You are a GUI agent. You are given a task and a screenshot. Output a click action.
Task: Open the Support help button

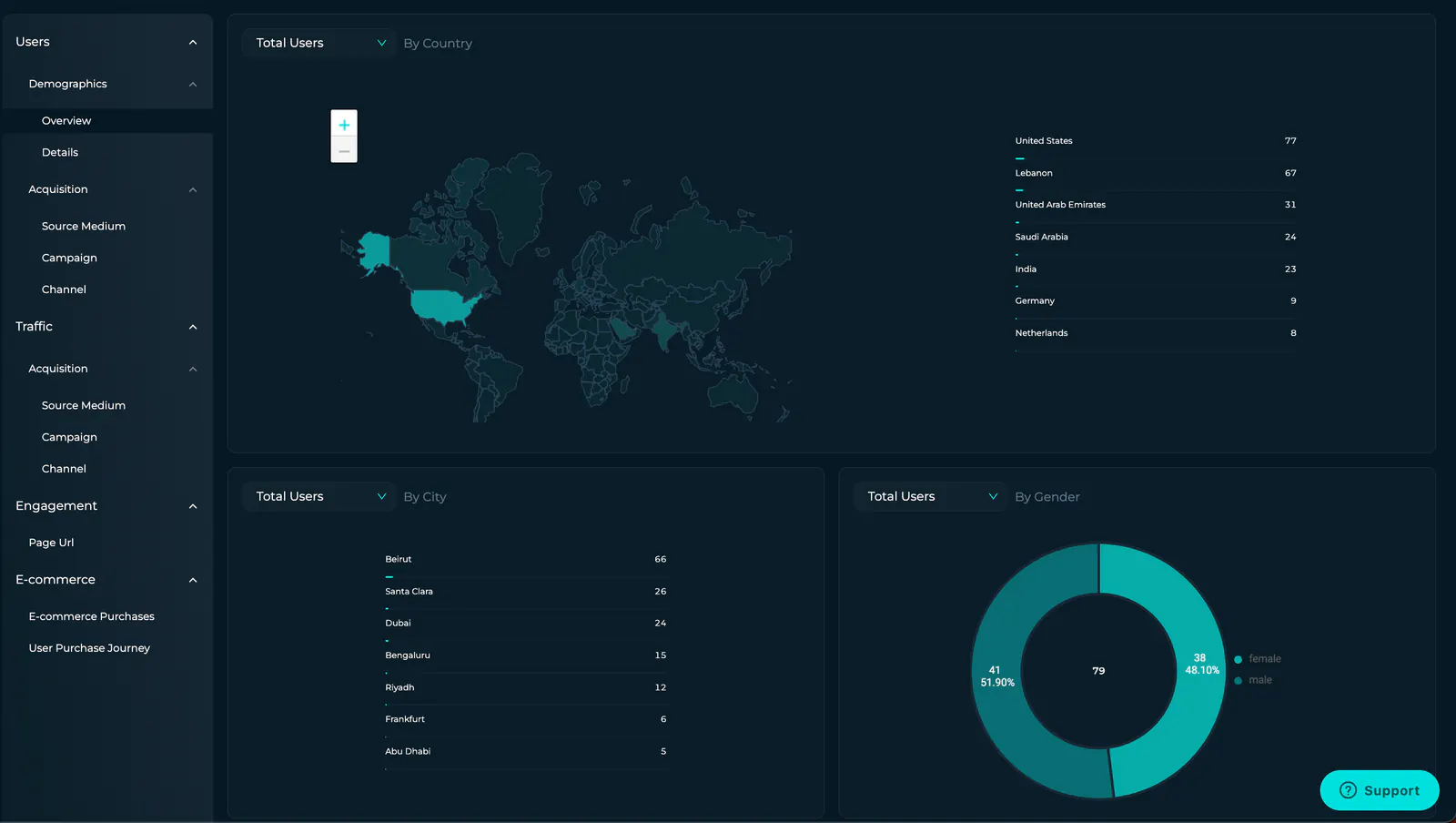coord(1380,790)
